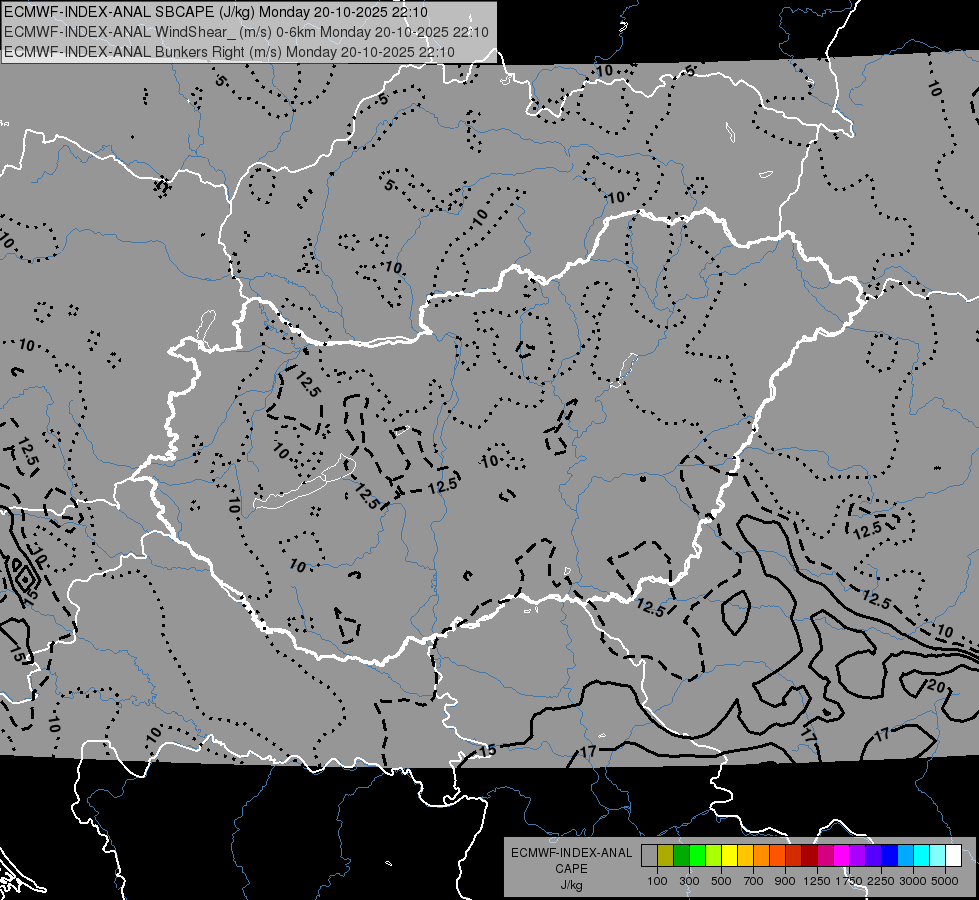Click the CAPE label in legend
The width and height of the screenshot is (979, 900).
click(571, 869)
